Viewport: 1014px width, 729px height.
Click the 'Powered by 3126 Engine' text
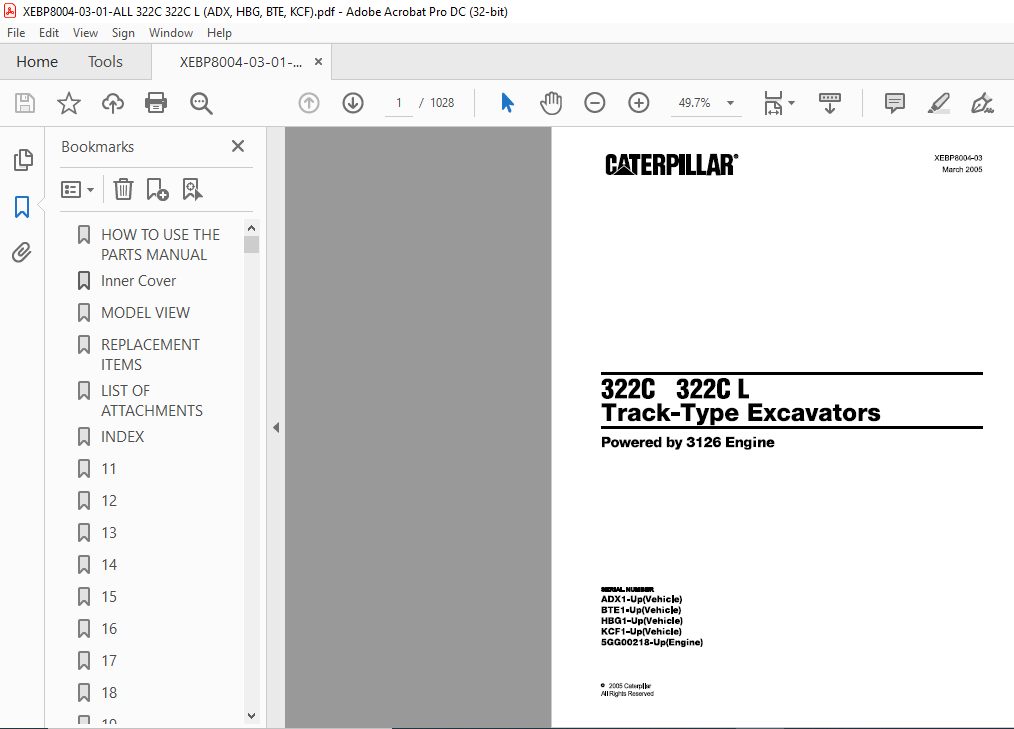pyautogui.click(x=687, y=442)
